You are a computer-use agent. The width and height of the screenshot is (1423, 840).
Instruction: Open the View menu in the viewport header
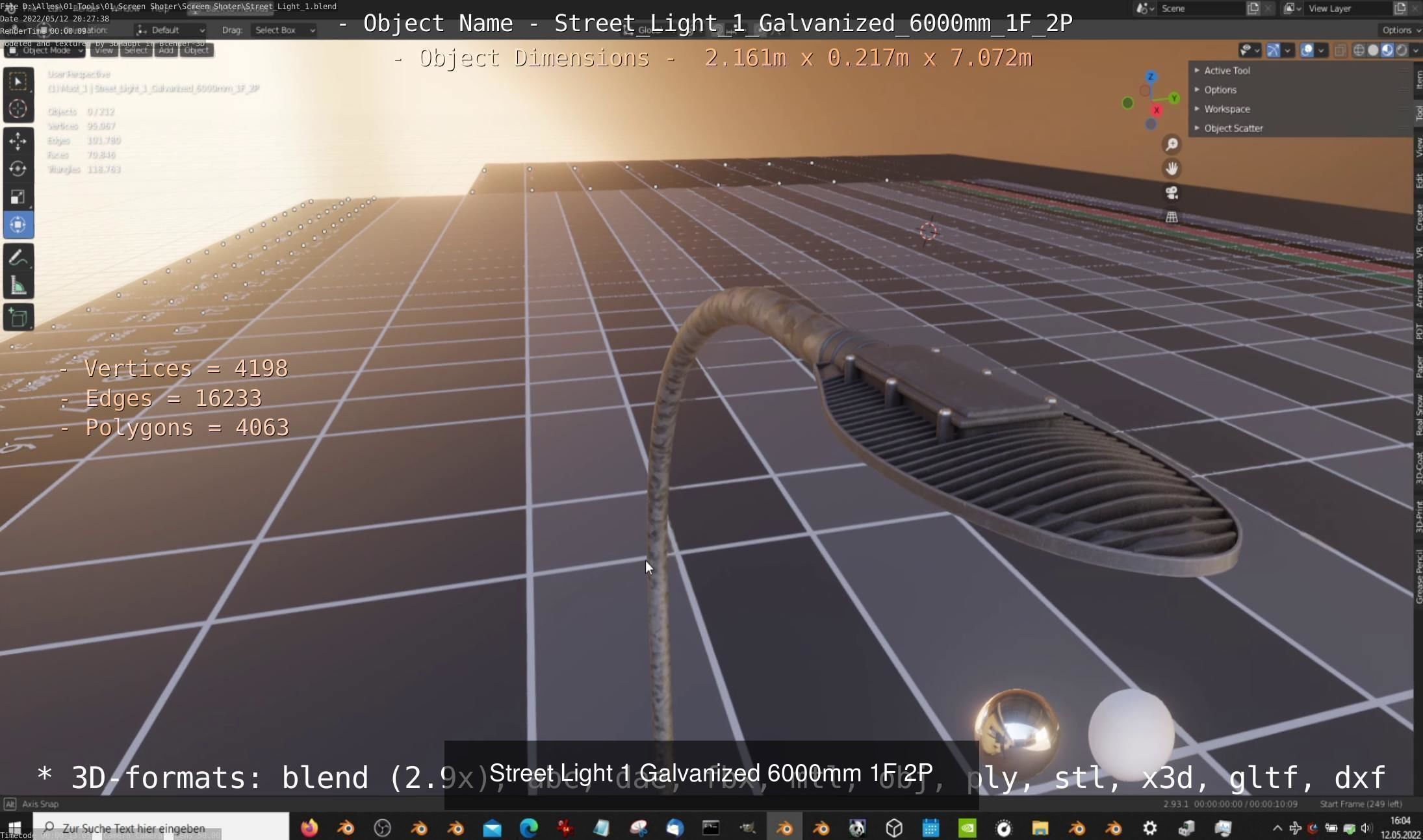(x=104, y=50)
